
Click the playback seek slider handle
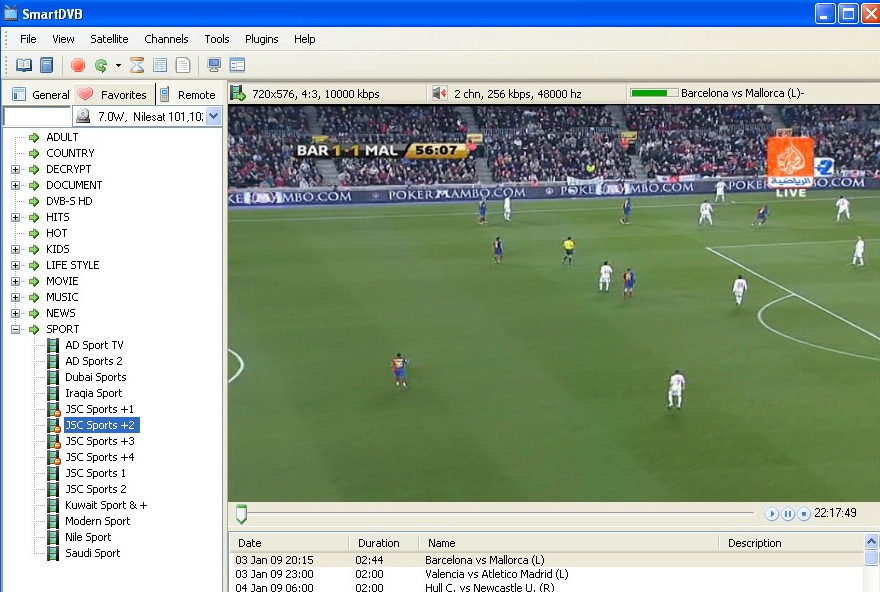(241, 514)
